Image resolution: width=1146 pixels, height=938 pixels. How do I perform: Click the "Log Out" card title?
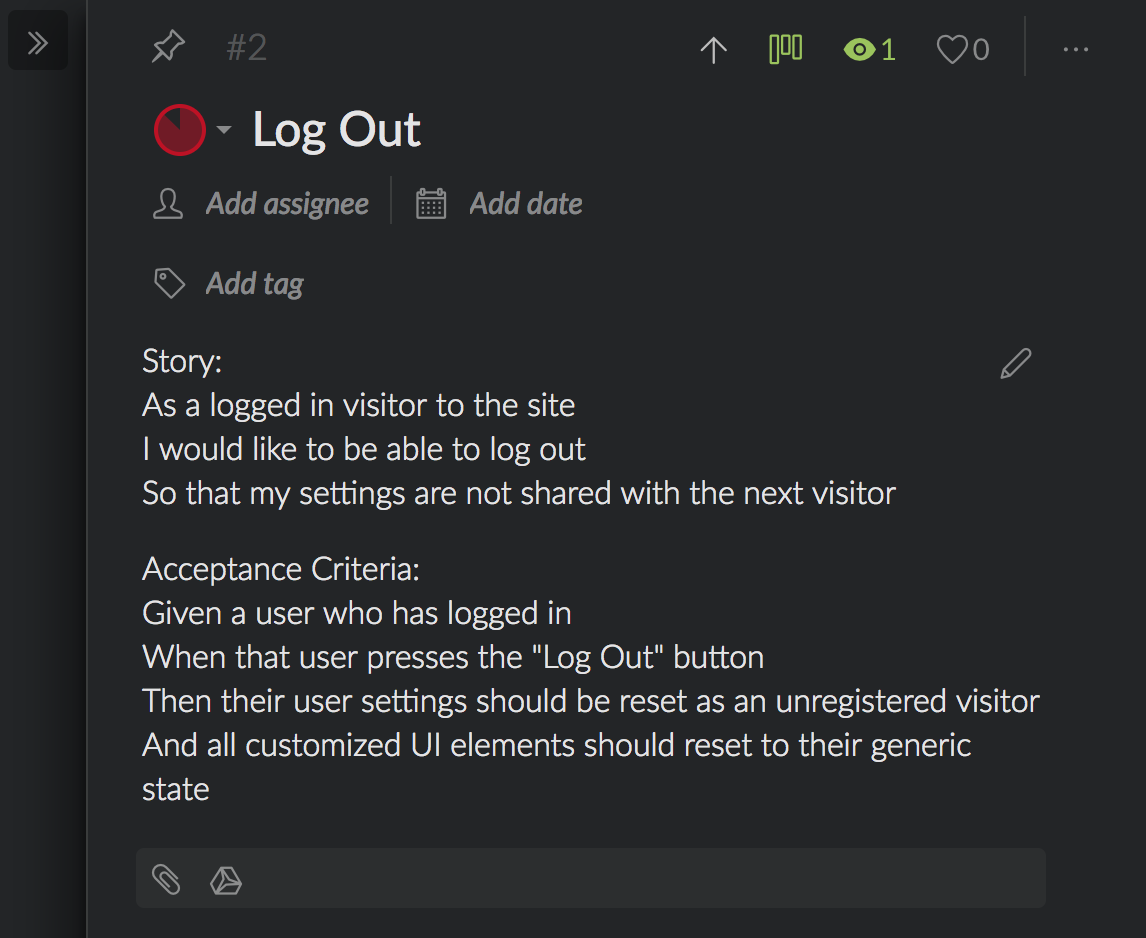click(337, 130)
